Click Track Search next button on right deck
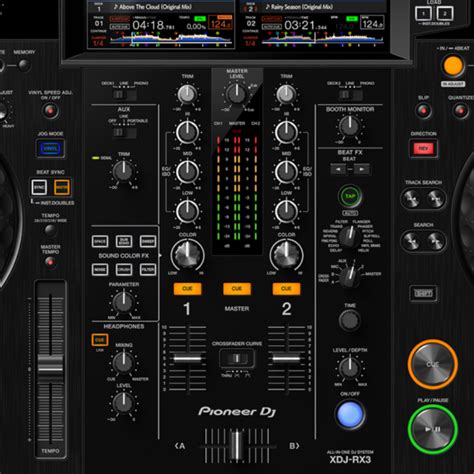 [435, 199]
